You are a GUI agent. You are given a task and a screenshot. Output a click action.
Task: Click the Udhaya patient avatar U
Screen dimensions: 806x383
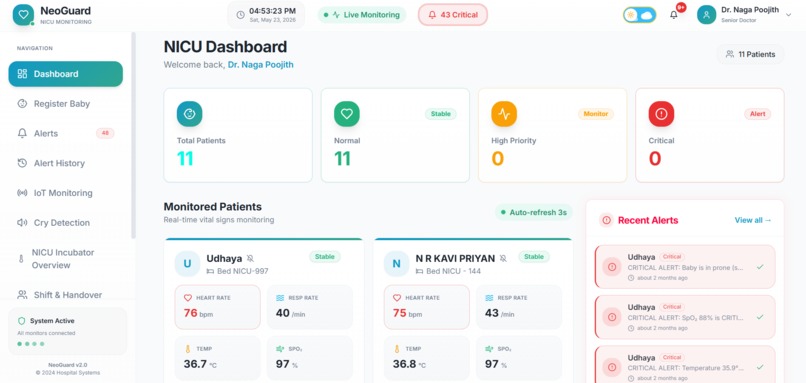click(188, 264)
